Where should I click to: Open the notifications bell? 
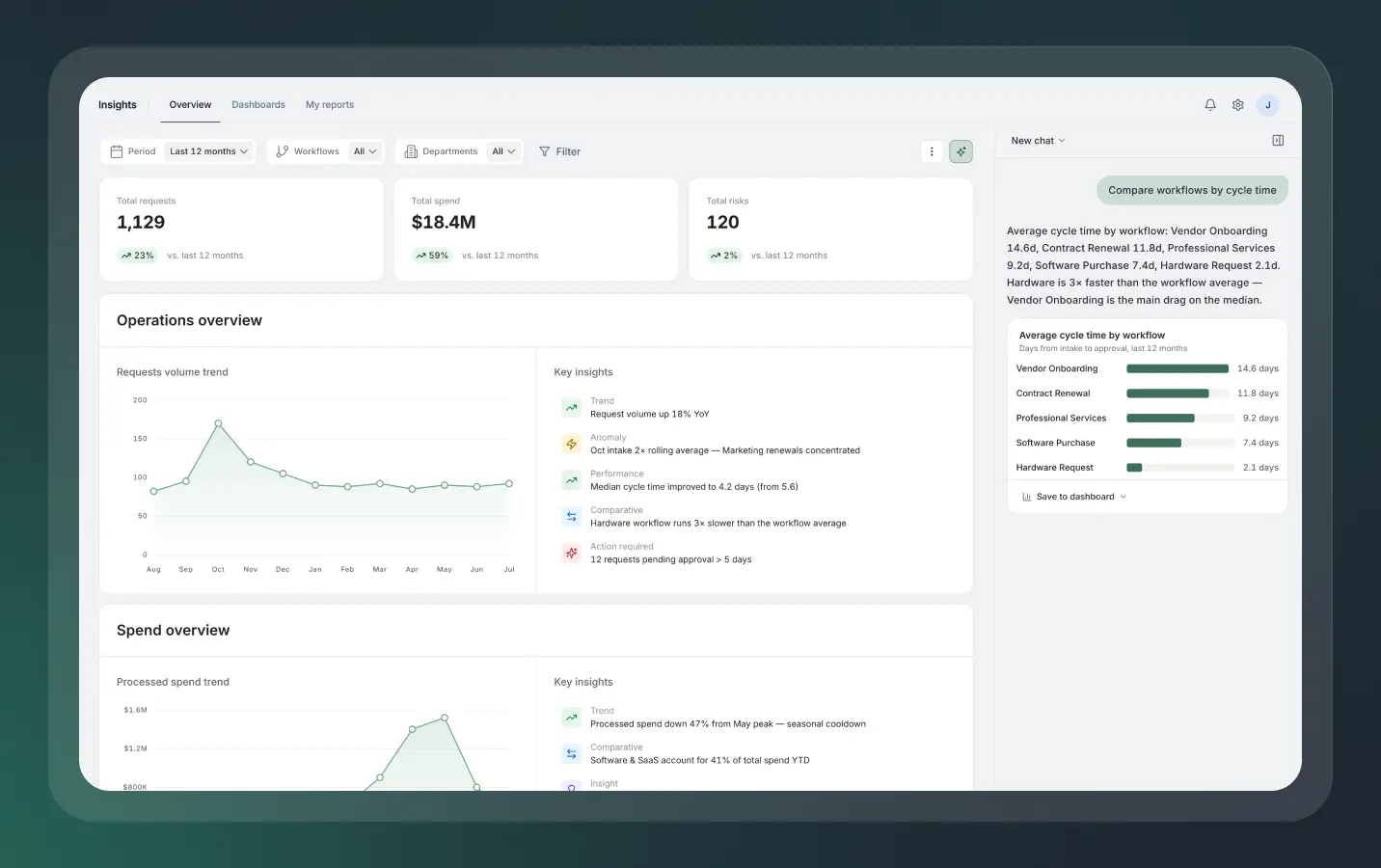[1210, 105]
